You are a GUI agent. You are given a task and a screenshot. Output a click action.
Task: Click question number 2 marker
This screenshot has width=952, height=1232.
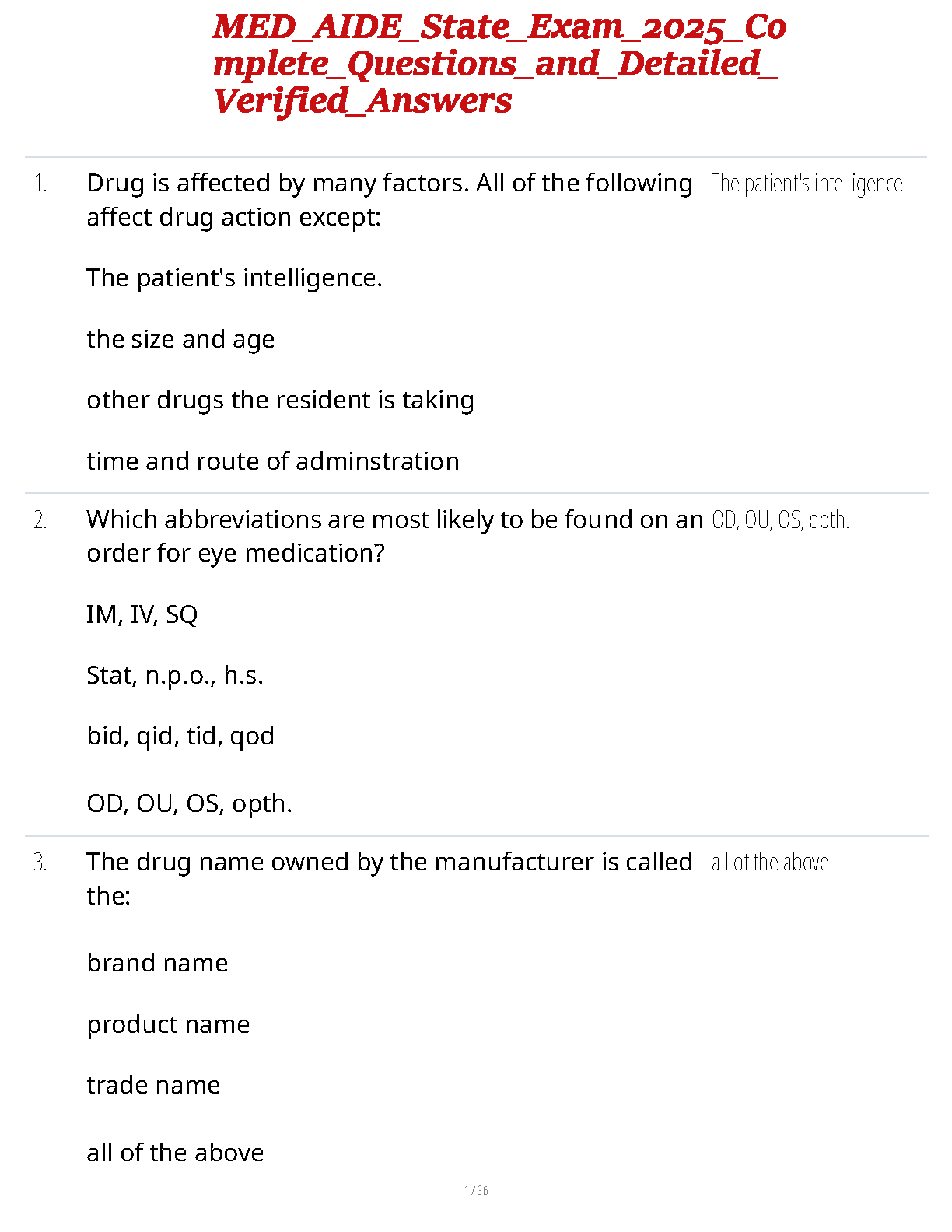[x=40, y=520]
